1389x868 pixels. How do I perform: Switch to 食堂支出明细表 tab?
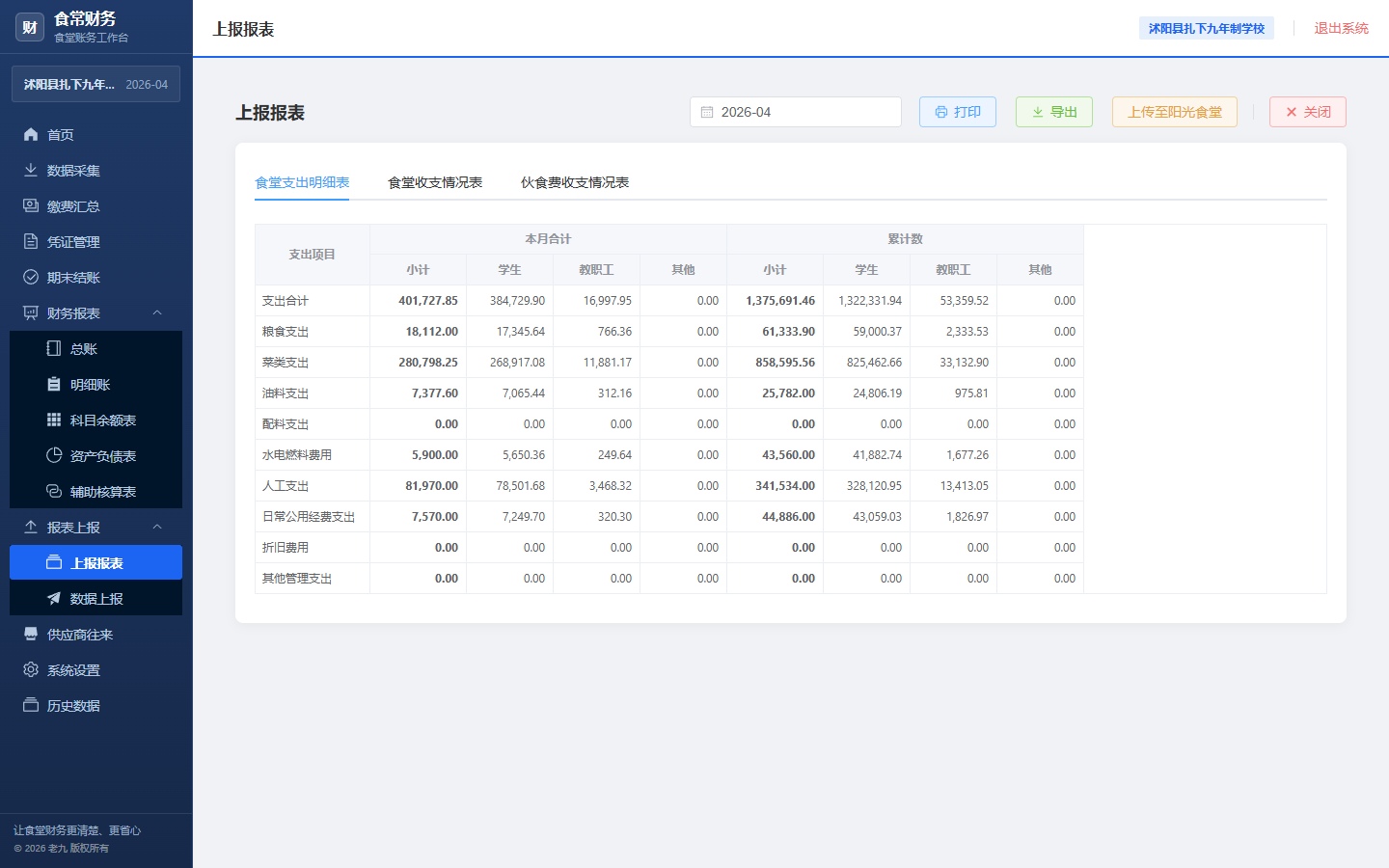point(302,182)
